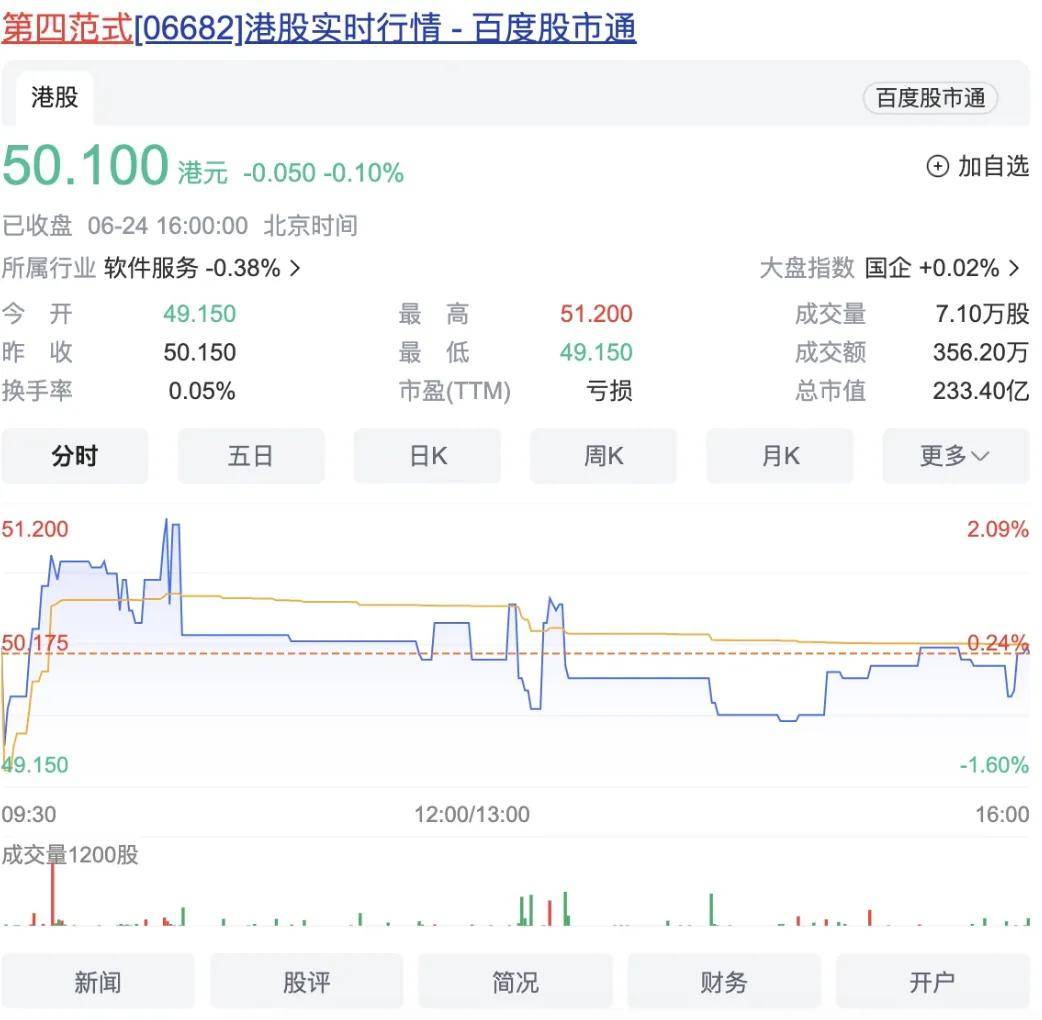Click the 开户 button

point(932,981)
